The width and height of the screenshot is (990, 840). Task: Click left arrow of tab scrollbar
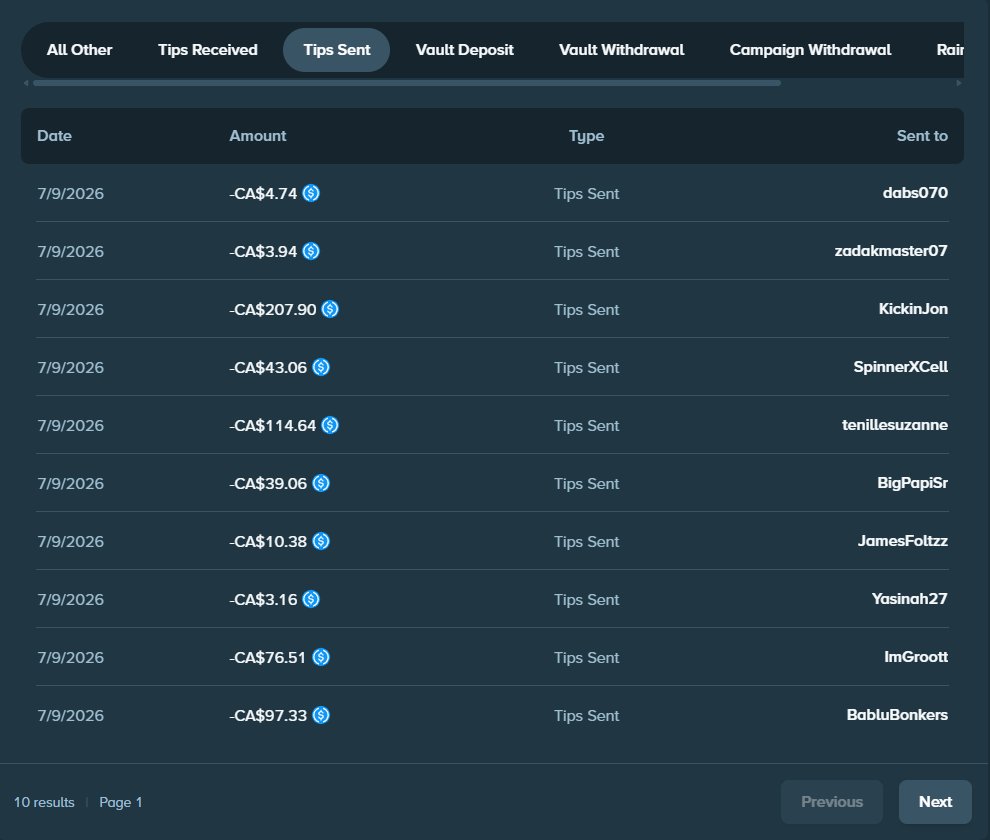(x=26, y=83)
